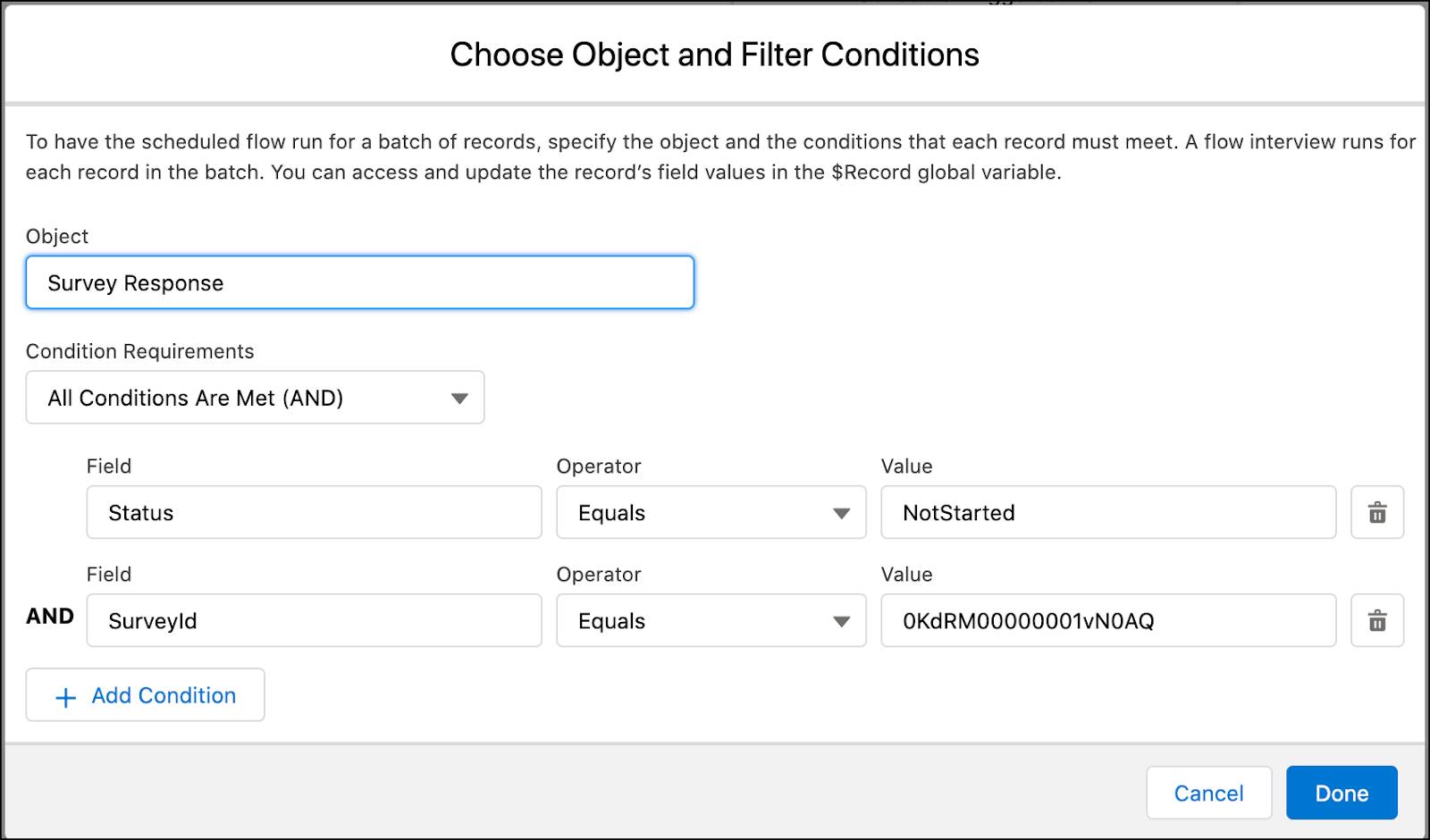Image resolution: width=1430 pixels, height=840 pixels.
Task: Select the Survey Response object field
Action: click(359, 282)
